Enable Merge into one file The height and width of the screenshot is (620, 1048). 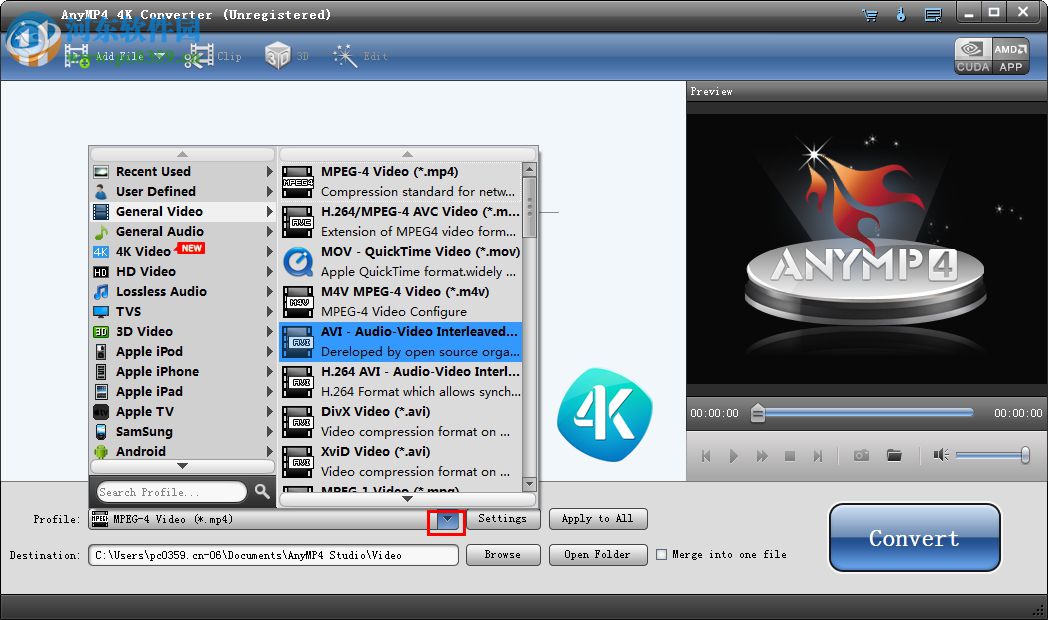(661, 554)
